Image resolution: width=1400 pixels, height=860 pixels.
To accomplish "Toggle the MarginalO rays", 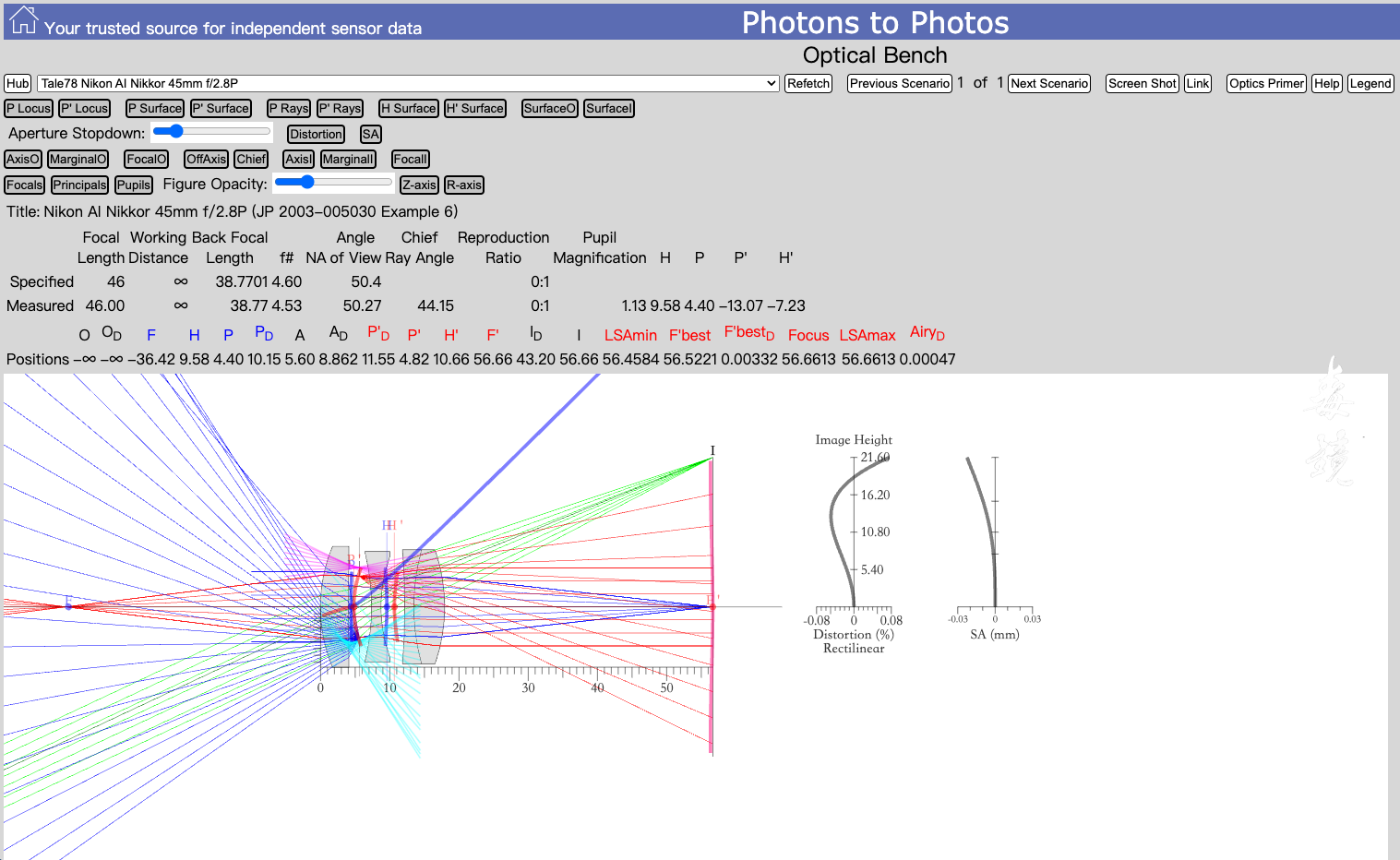I will tap(78, 159).
